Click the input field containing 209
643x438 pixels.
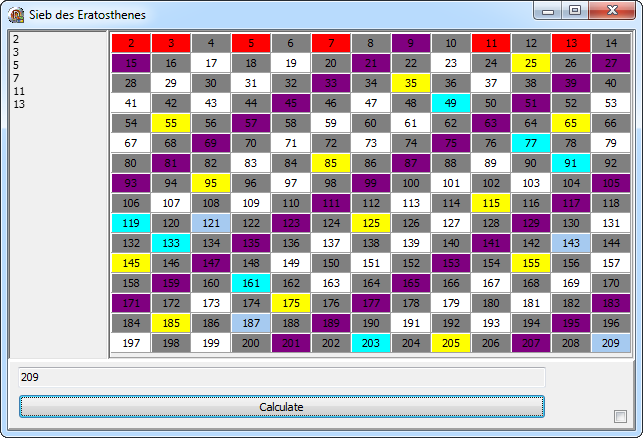(281, 377)
